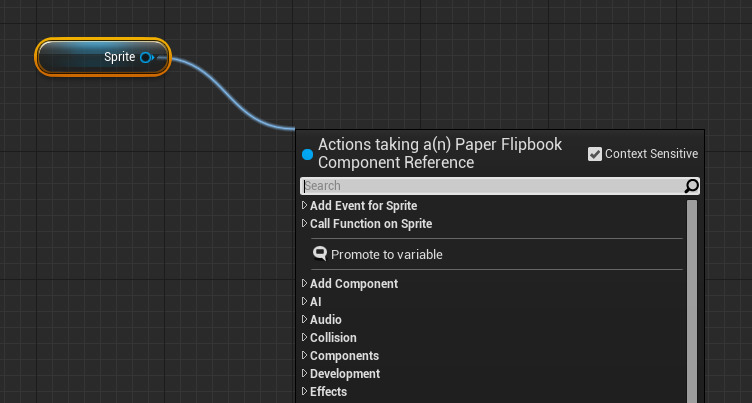Click the Promote to variable speech bubble icon
Viewport: 752px width, 403px height.
coord(320,254)
